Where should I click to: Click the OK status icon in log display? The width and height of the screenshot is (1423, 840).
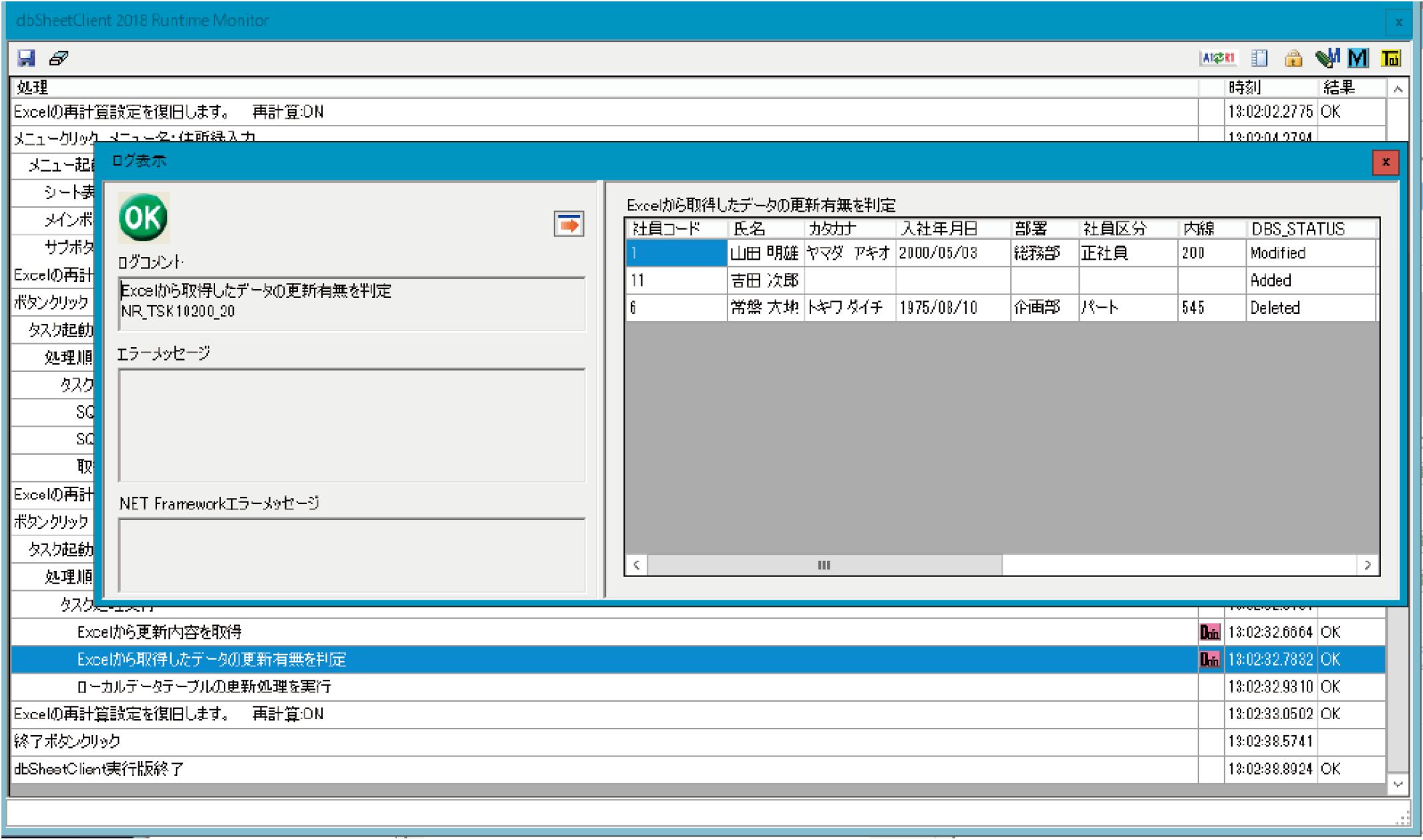click(x=143, y=217)
